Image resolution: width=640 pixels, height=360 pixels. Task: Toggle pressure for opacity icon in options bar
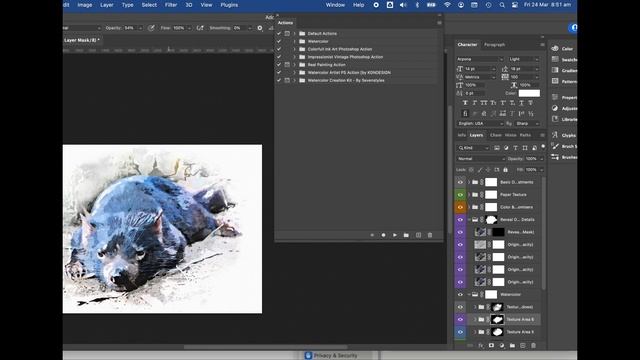coord(151,28)
